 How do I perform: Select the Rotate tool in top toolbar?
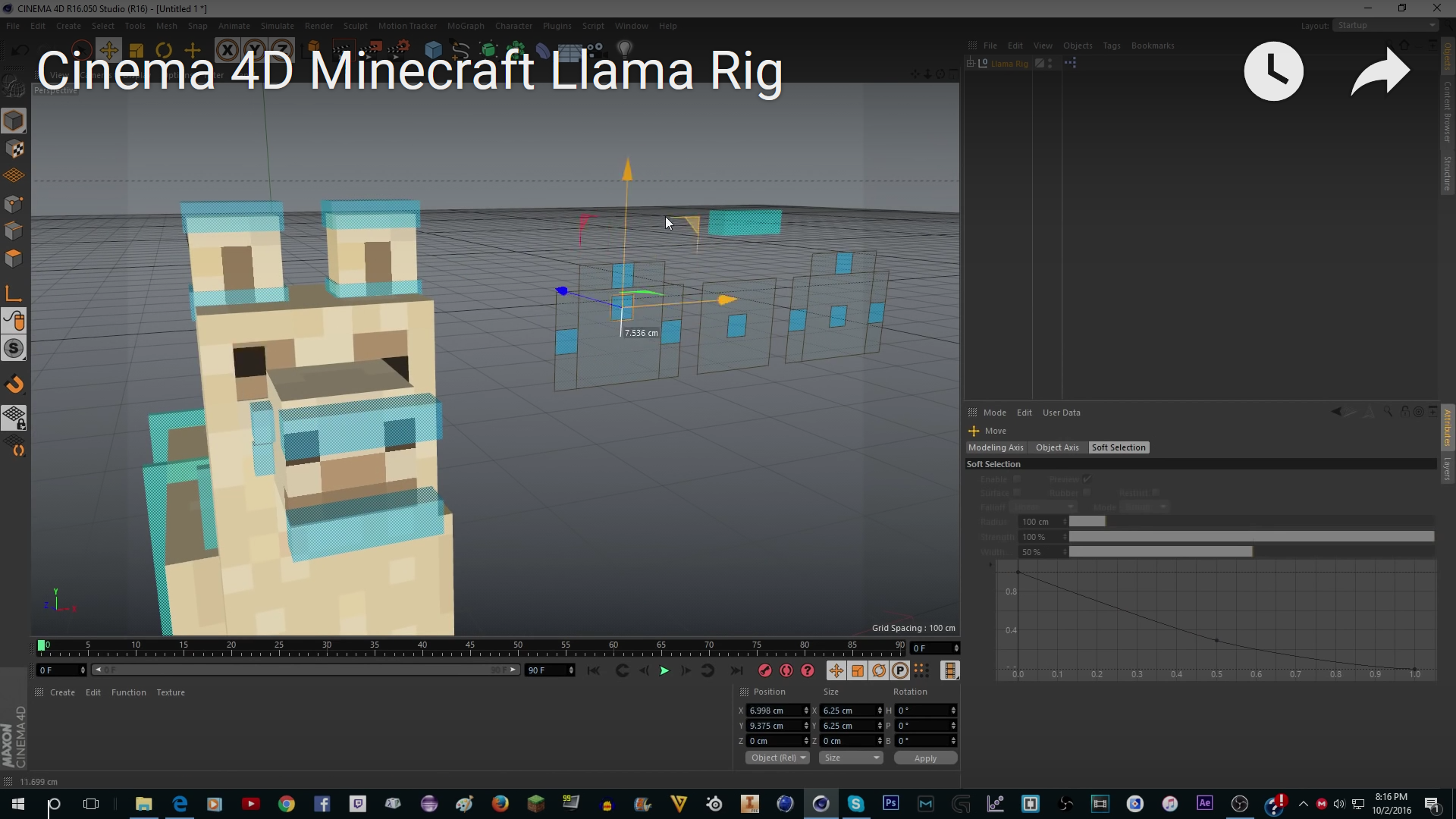[164, 51]
